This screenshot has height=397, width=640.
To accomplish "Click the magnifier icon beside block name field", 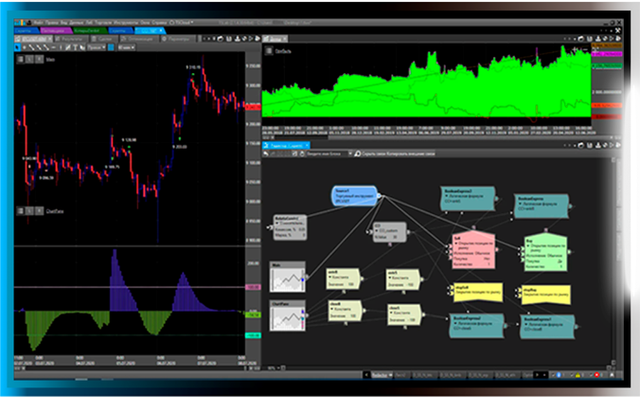I will (x=357, y=154).
